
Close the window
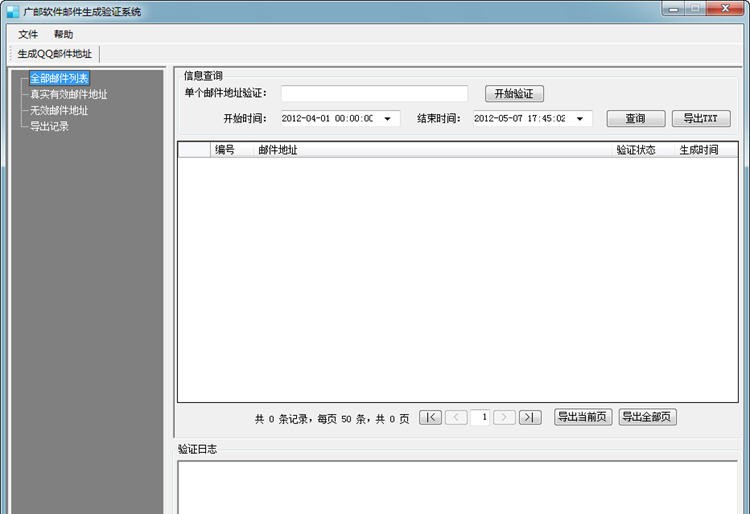pyautogui.click(x=725, y=9)
